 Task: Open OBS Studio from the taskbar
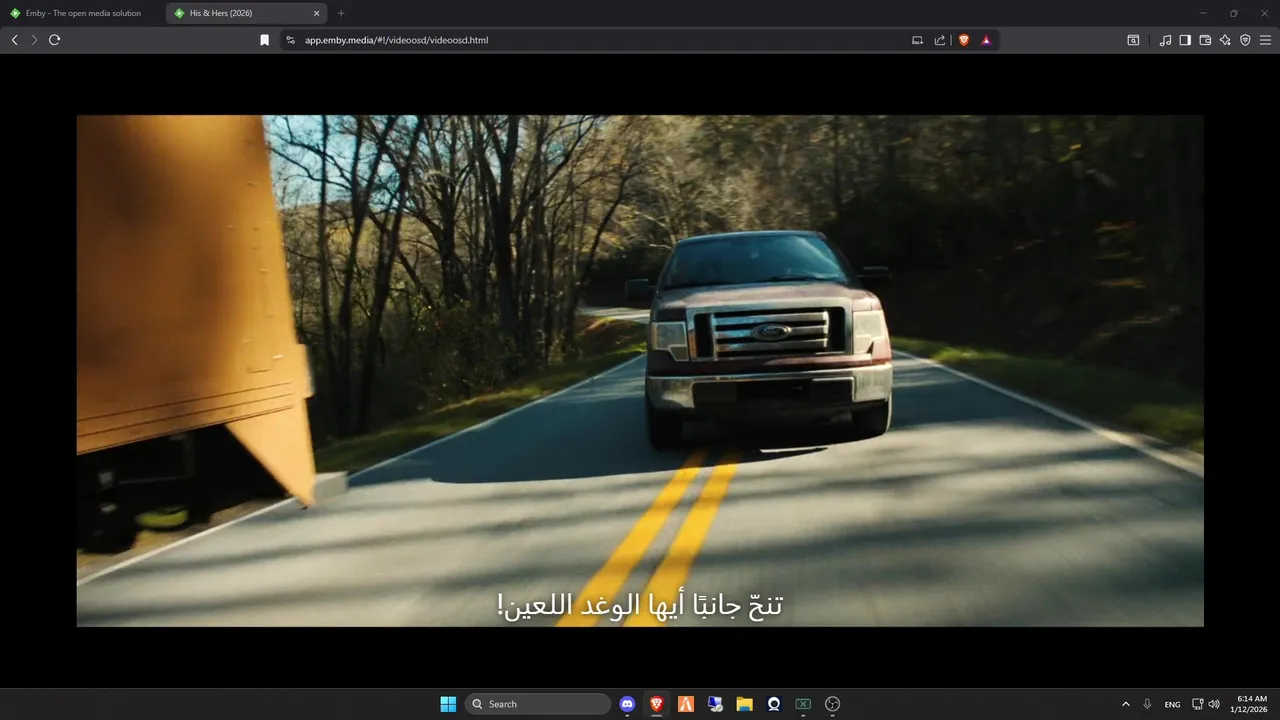pyautogui.click(x=832, y=704)
